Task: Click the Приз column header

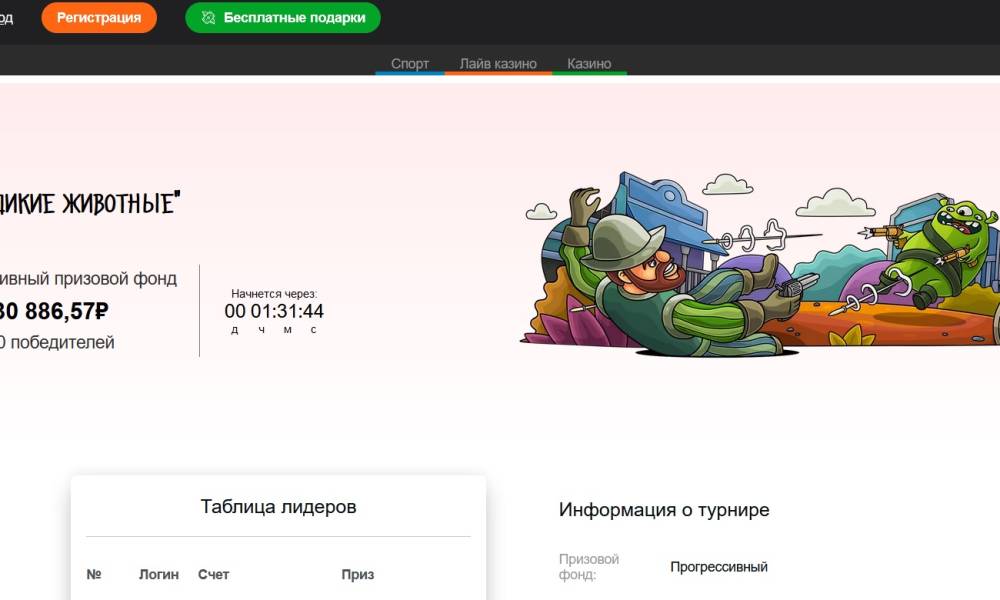Action: click(357, 574)
